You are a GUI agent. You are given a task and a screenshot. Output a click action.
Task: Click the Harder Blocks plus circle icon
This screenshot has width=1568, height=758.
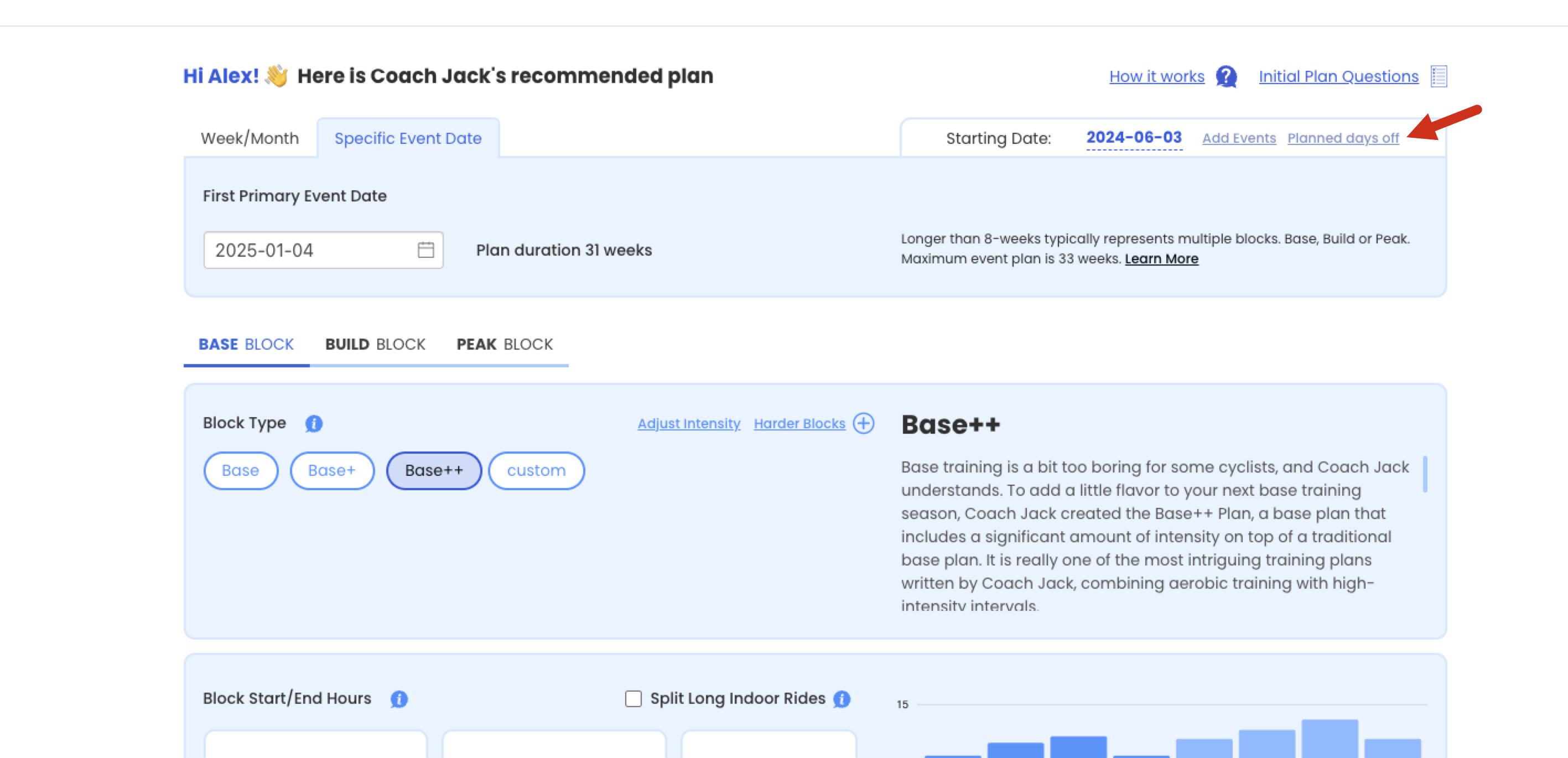tap(863, 423)
